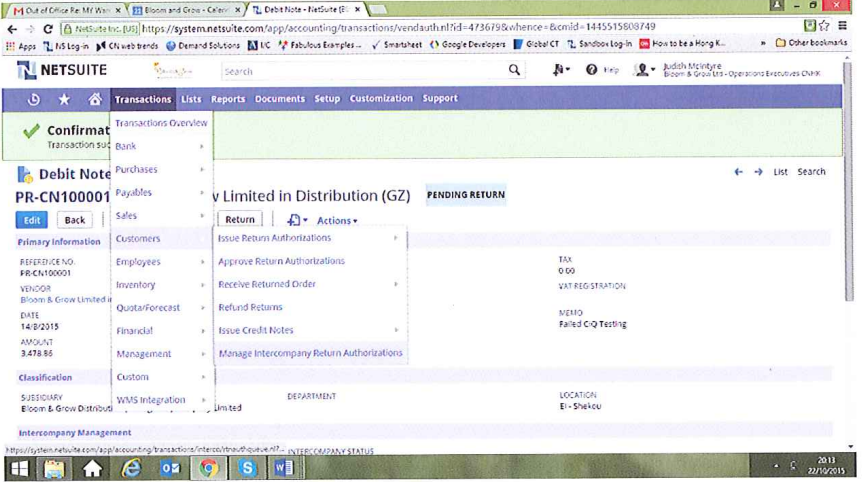Screen dimensions: 864x482
Task: Go to previous record arrow
Action: 738,172
